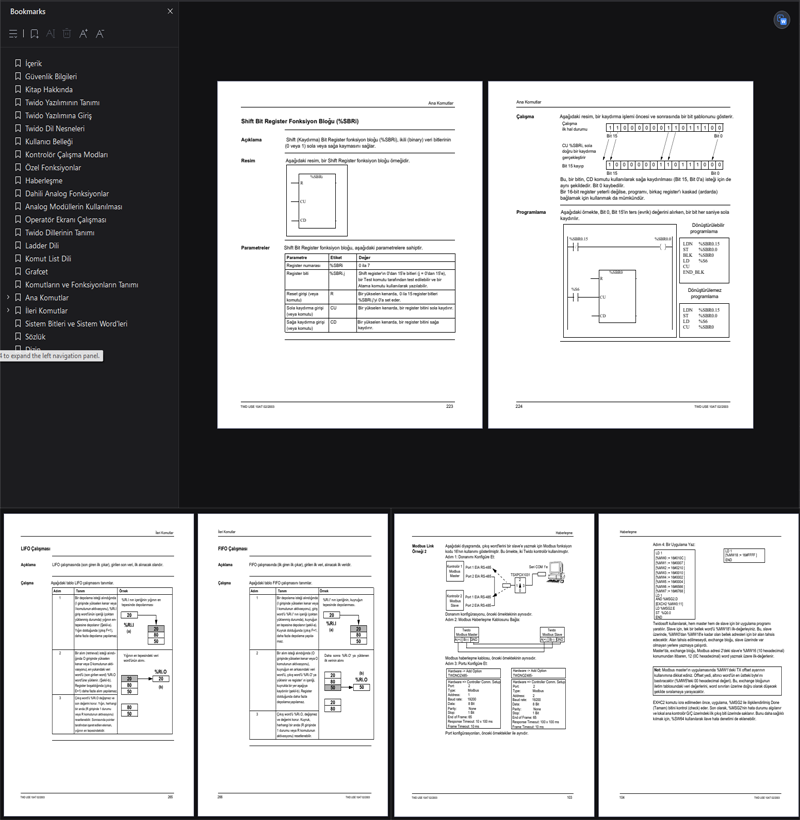Expand the Ana Komutlar bookmark

click(x=9, y=298)
